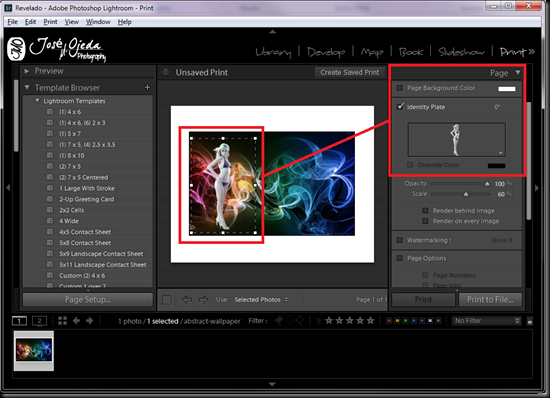Open the Slideshow module
This screenshot has width=550, height=398.
click(x=462, y=52)
